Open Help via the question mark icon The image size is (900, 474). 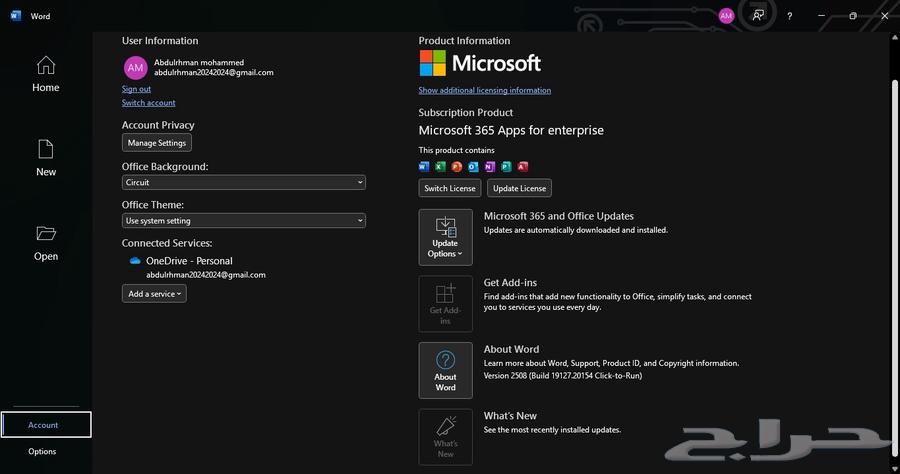coord(789,16)
